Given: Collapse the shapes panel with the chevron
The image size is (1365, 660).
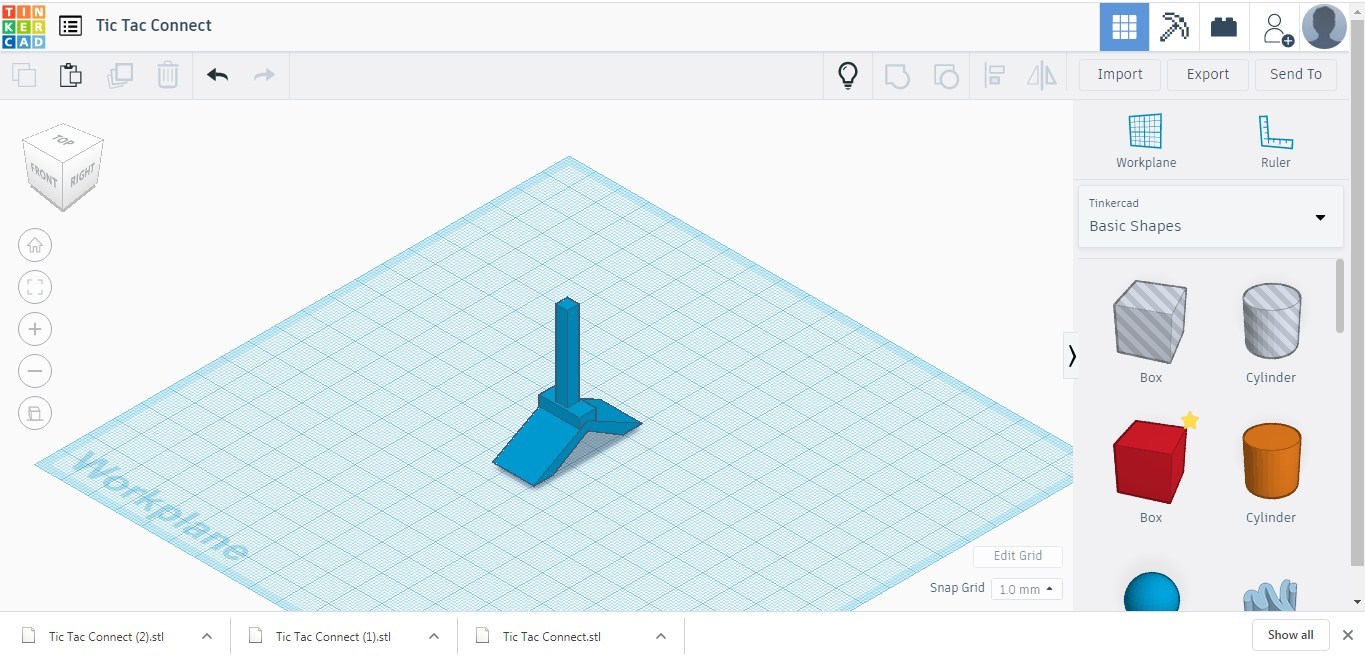Looking at the screenshot, I should 1071,355.
